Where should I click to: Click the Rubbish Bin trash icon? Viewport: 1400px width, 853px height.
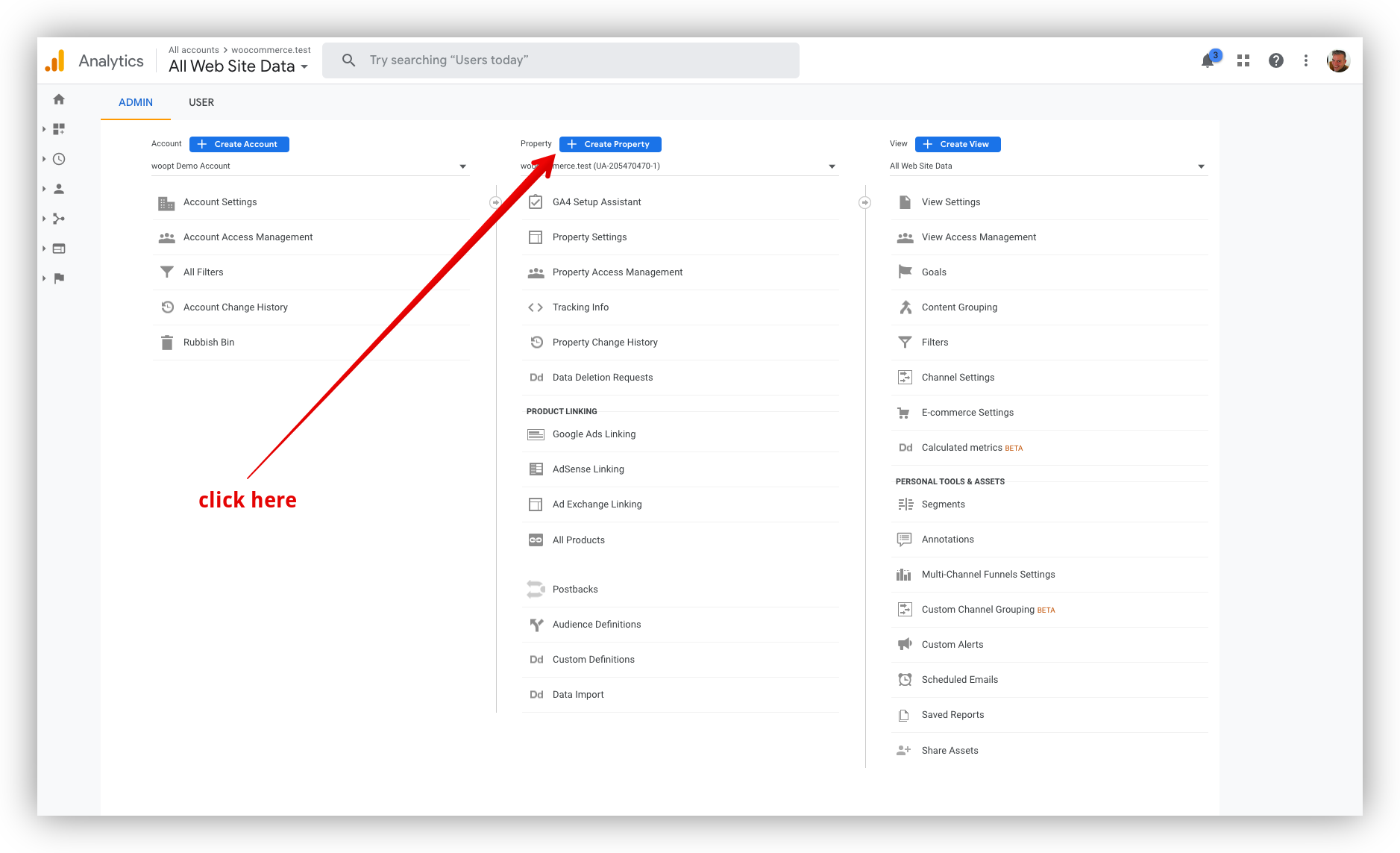pyautogui.click(x=166, y=343)
